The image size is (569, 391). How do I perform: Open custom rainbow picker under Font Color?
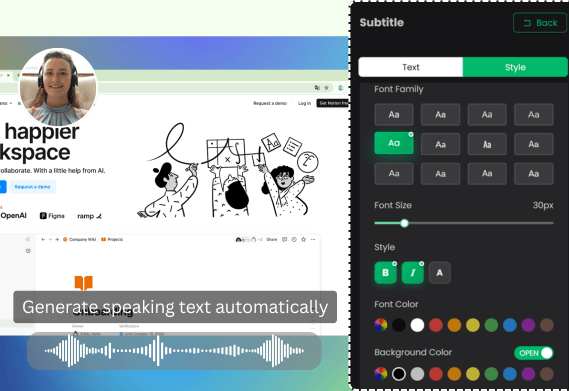tap(380, 325)
